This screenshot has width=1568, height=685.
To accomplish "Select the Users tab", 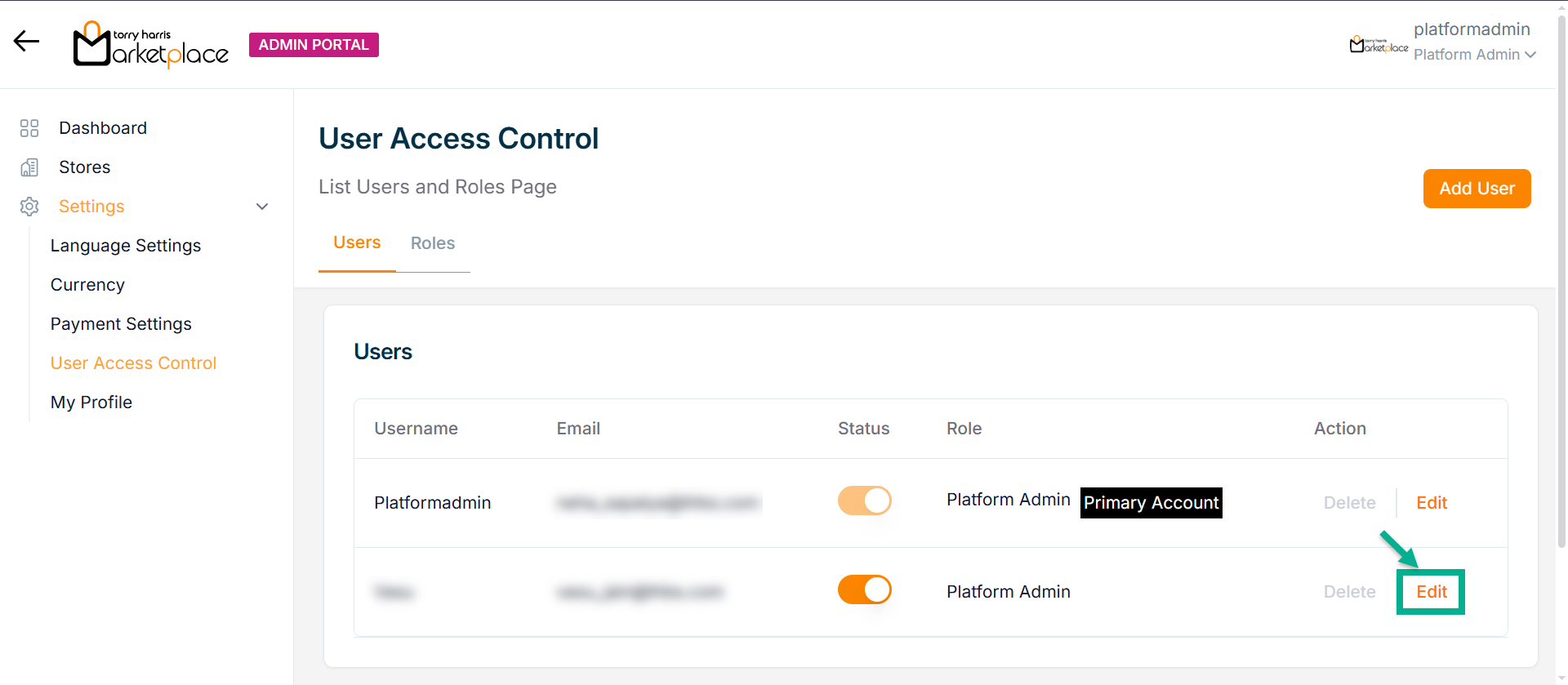I will pos(357,242).
